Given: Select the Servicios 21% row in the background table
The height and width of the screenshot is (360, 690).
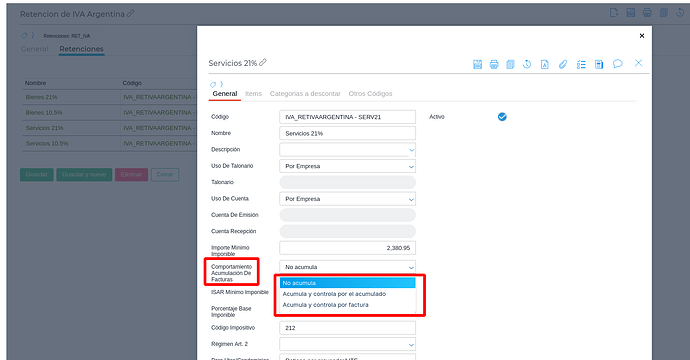Looking at the screenshot, I should click(x=110, y=128).
